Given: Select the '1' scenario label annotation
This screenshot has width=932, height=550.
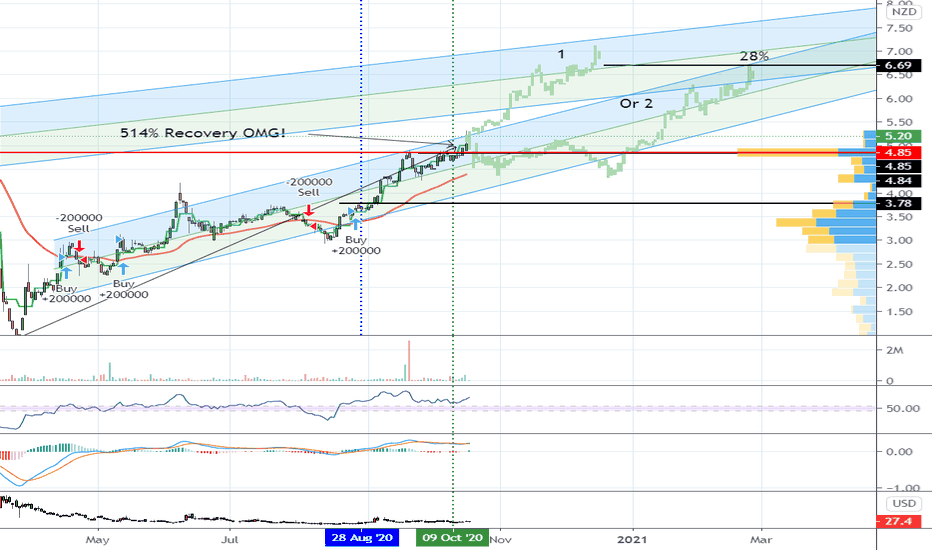Looking at the screenshot, I should [561, 55].
